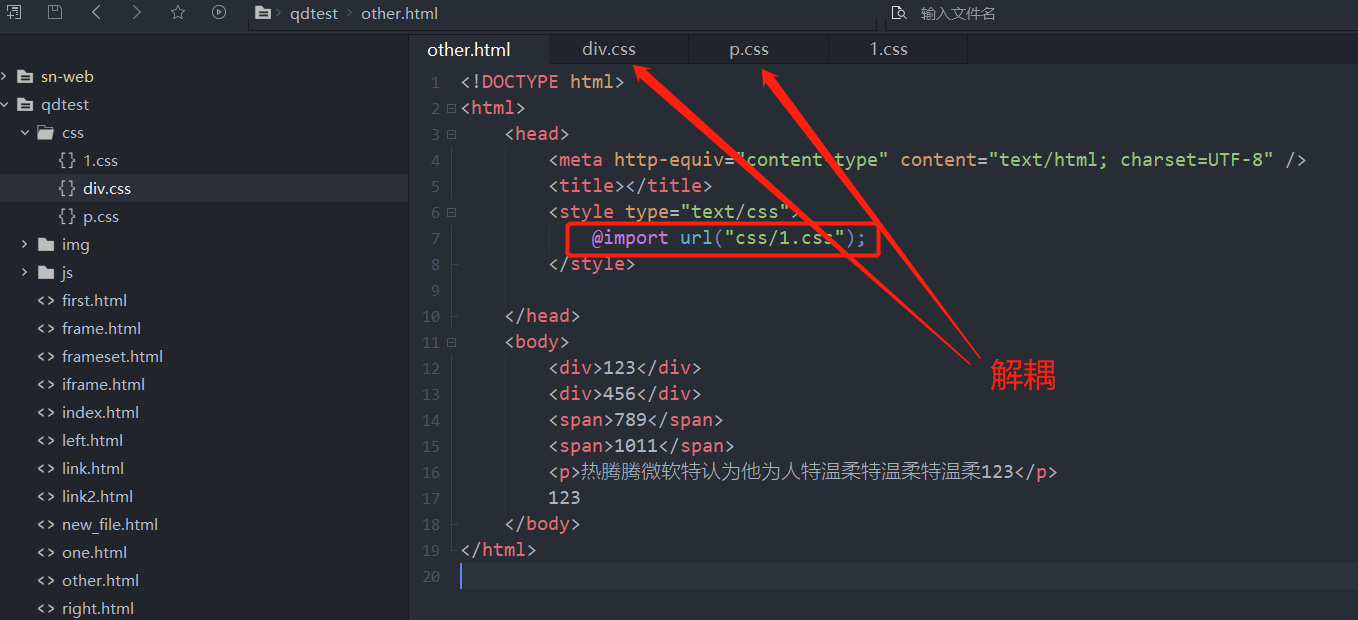Go back with the left arrow icon
Image resolution: width=1358 pixels, height=620 pixels.
(x=96, y=13)
